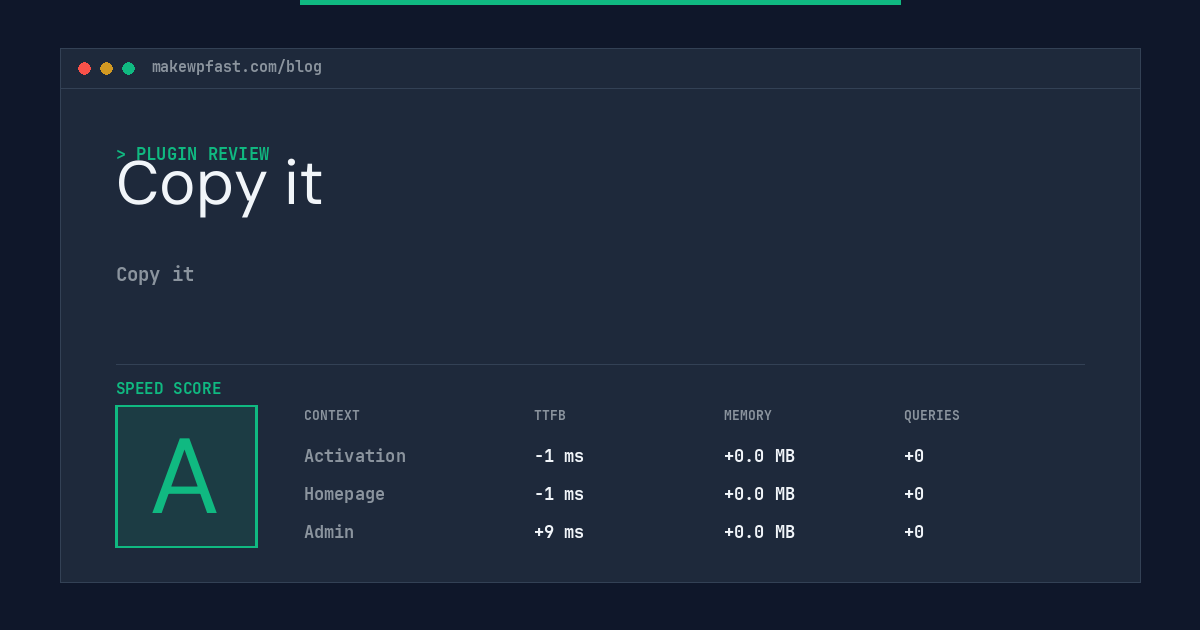Click the gray 'Copy it' subtitle
Screen dimensions: 1200x630
pyautogui.click(x=155, y=274)
